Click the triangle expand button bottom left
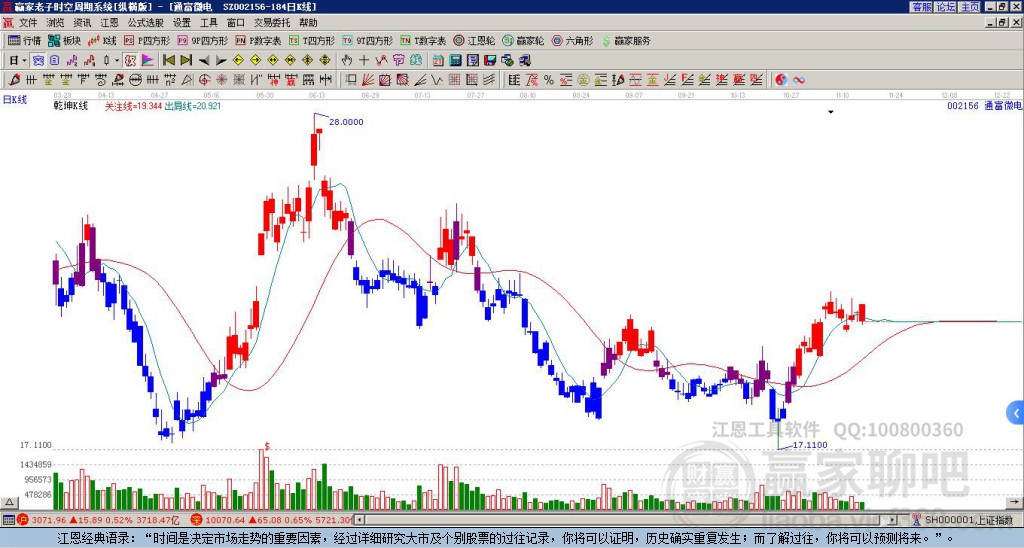The height and width of the screenshot is (548, 1024). pos(8,502)
